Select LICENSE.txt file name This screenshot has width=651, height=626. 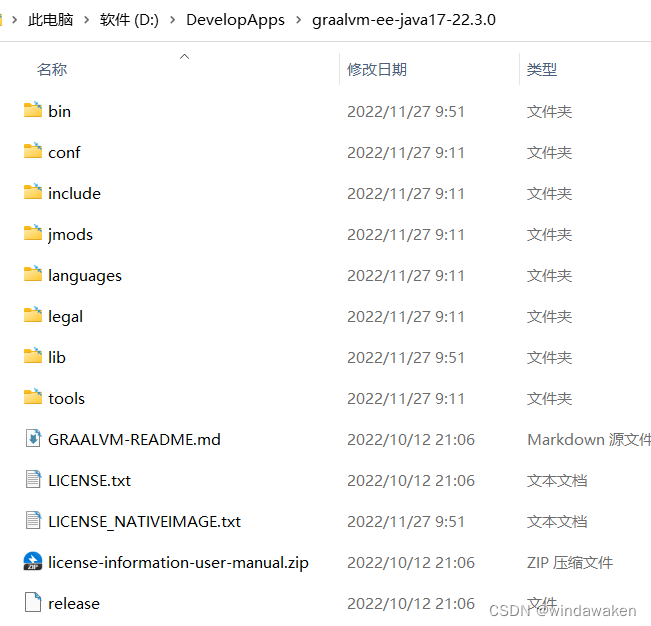(x=89, y=481)
